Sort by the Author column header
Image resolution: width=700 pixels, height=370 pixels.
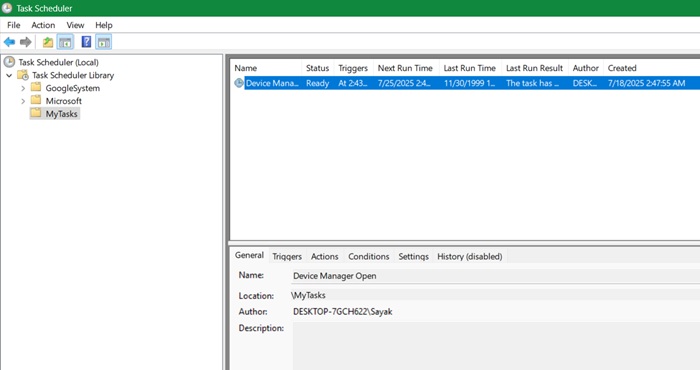pyautogui.click(x=586, y=68)
